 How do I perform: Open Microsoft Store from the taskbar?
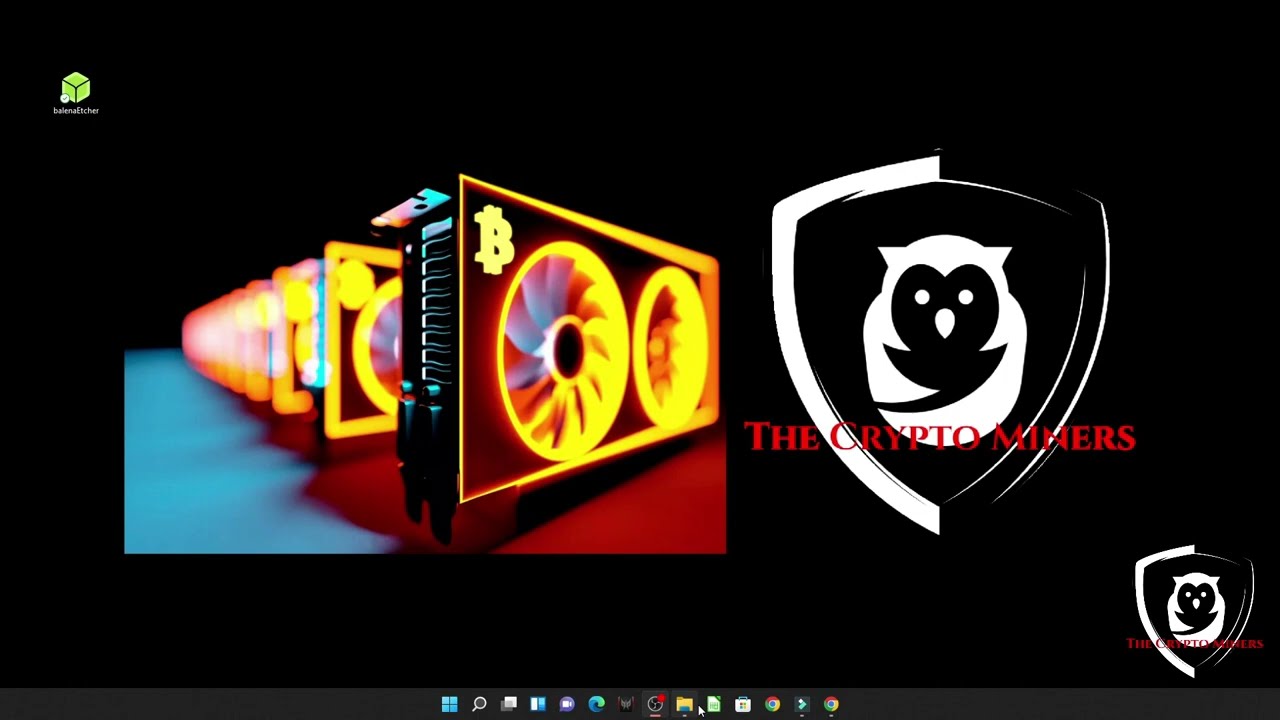point(743,704)
